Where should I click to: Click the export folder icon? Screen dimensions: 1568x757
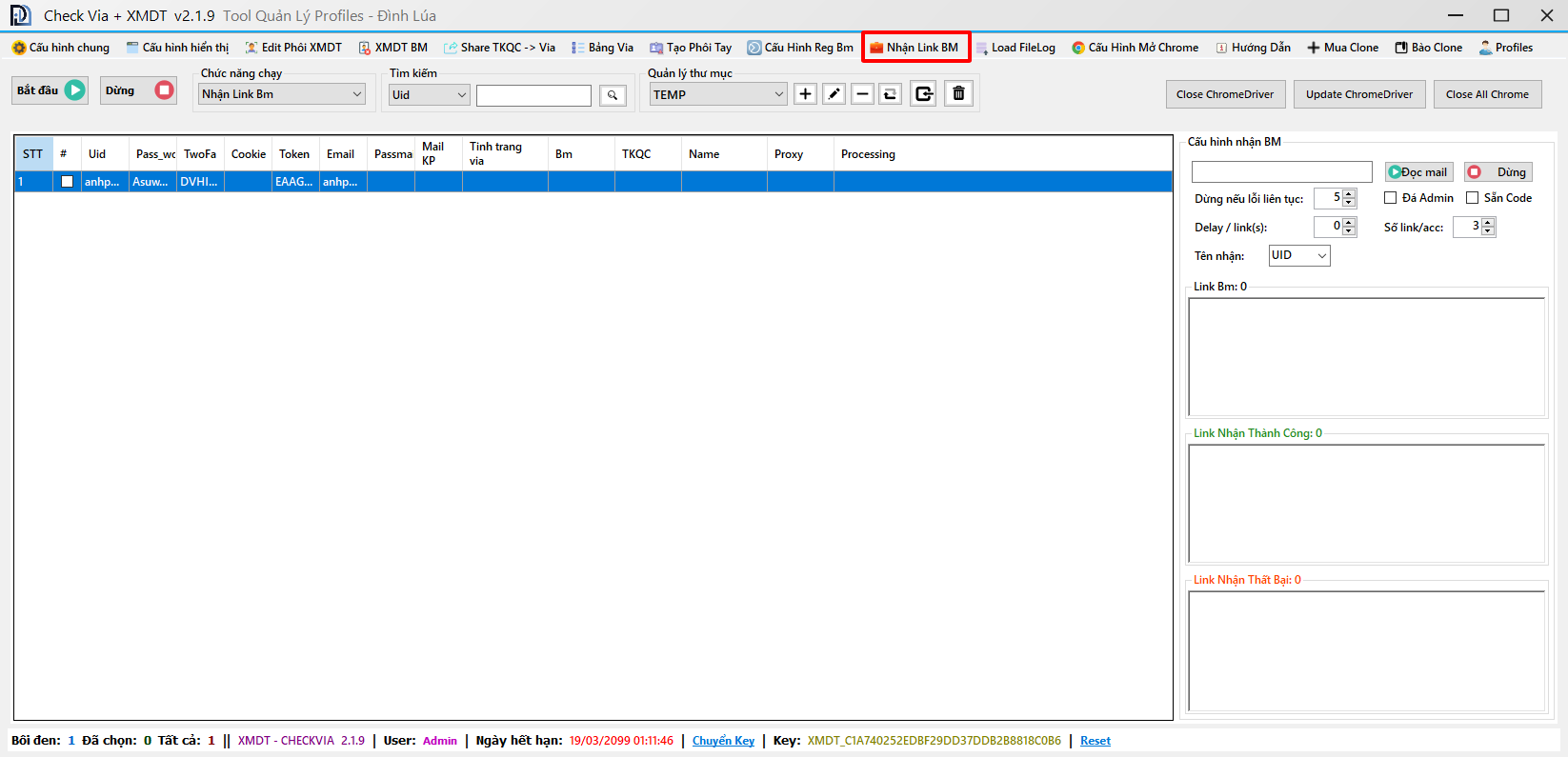pyautogui.click(x=923, y=94)
